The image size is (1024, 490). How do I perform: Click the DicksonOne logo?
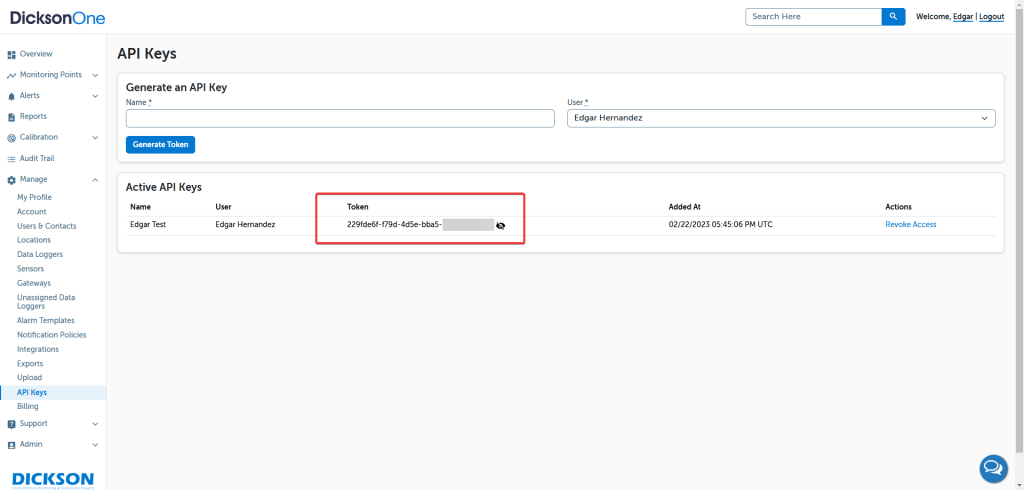coord(57,18)
